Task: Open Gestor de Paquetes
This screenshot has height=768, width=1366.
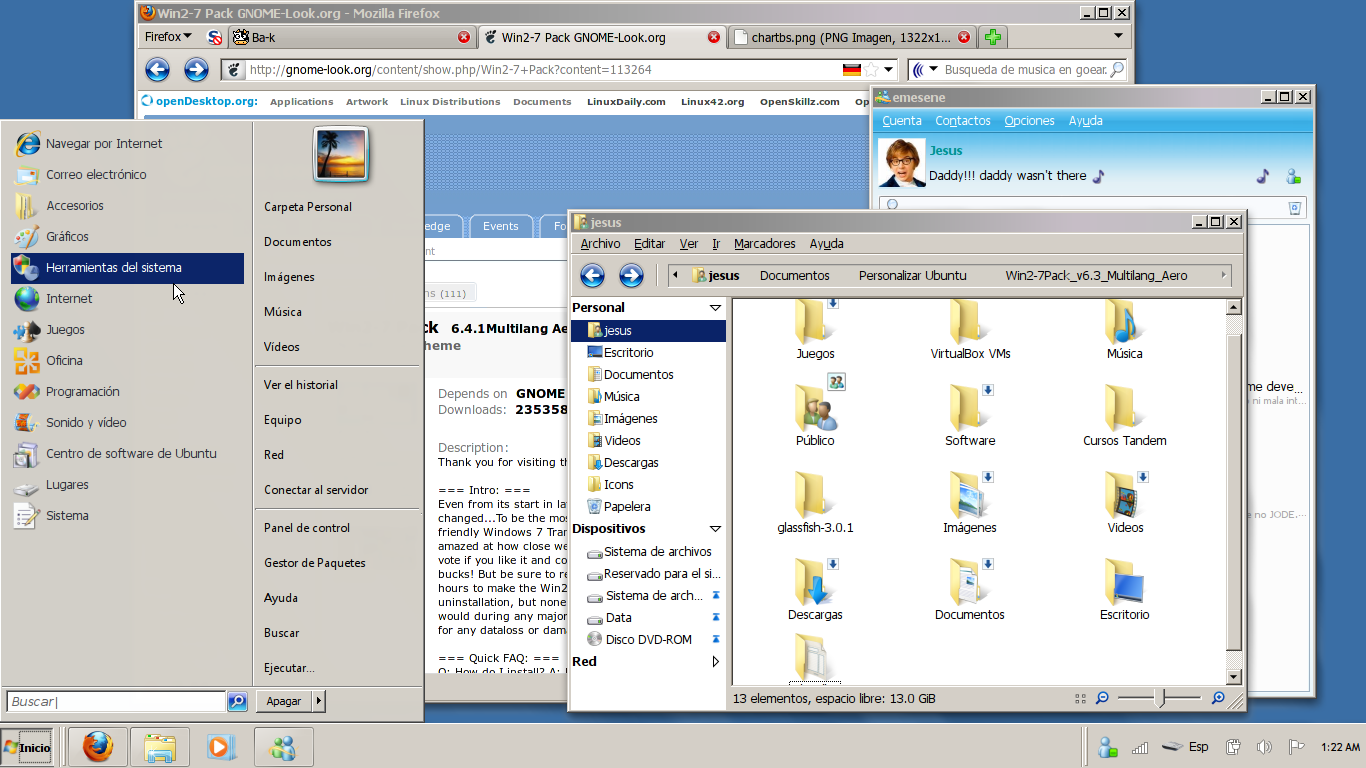Action: (x=315, y=563)
